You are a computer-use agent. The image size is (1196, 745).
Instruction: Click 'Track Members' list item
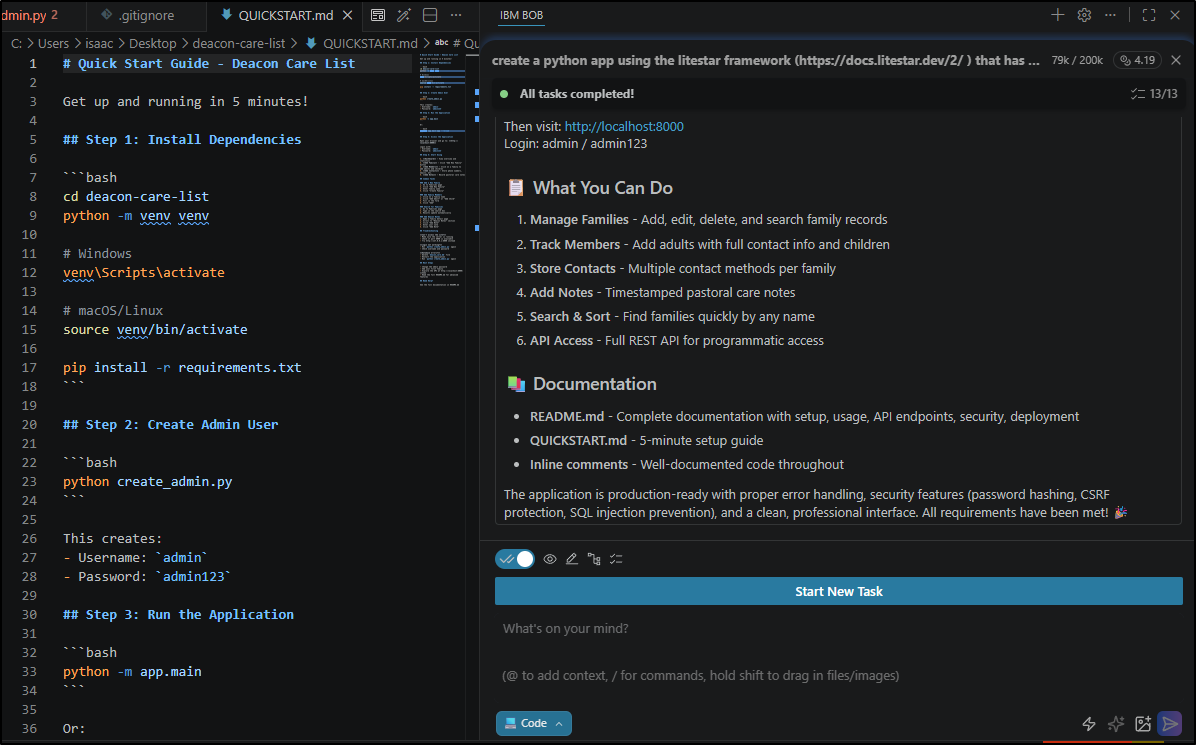(x=575, y=245)
